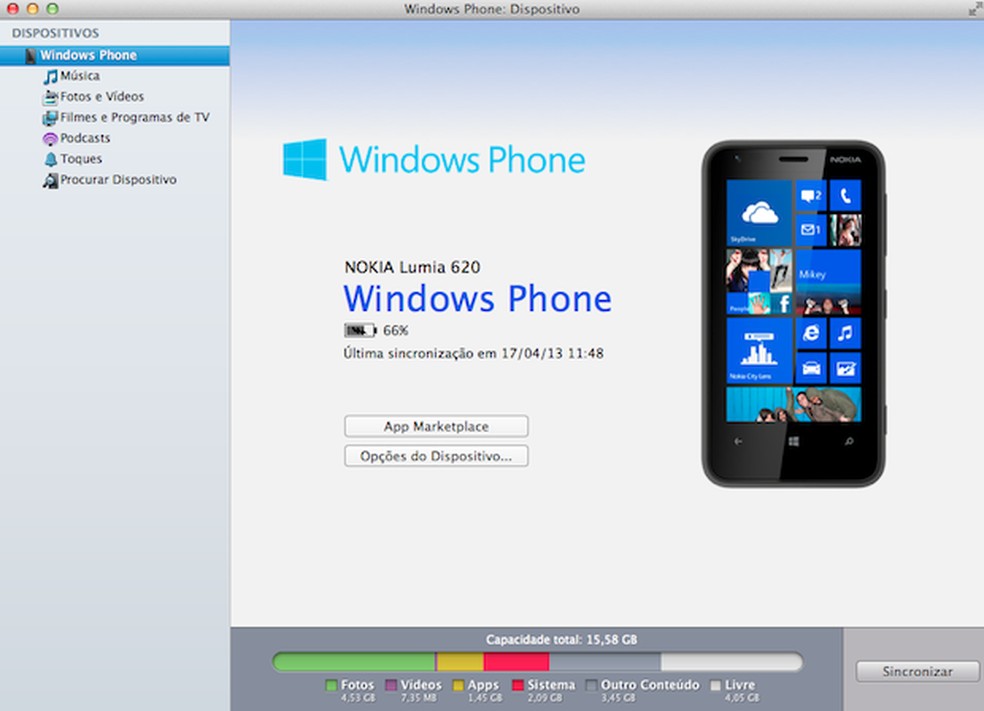Click the 66% battery text
The image size is (984, 711).
click(395, 331)
